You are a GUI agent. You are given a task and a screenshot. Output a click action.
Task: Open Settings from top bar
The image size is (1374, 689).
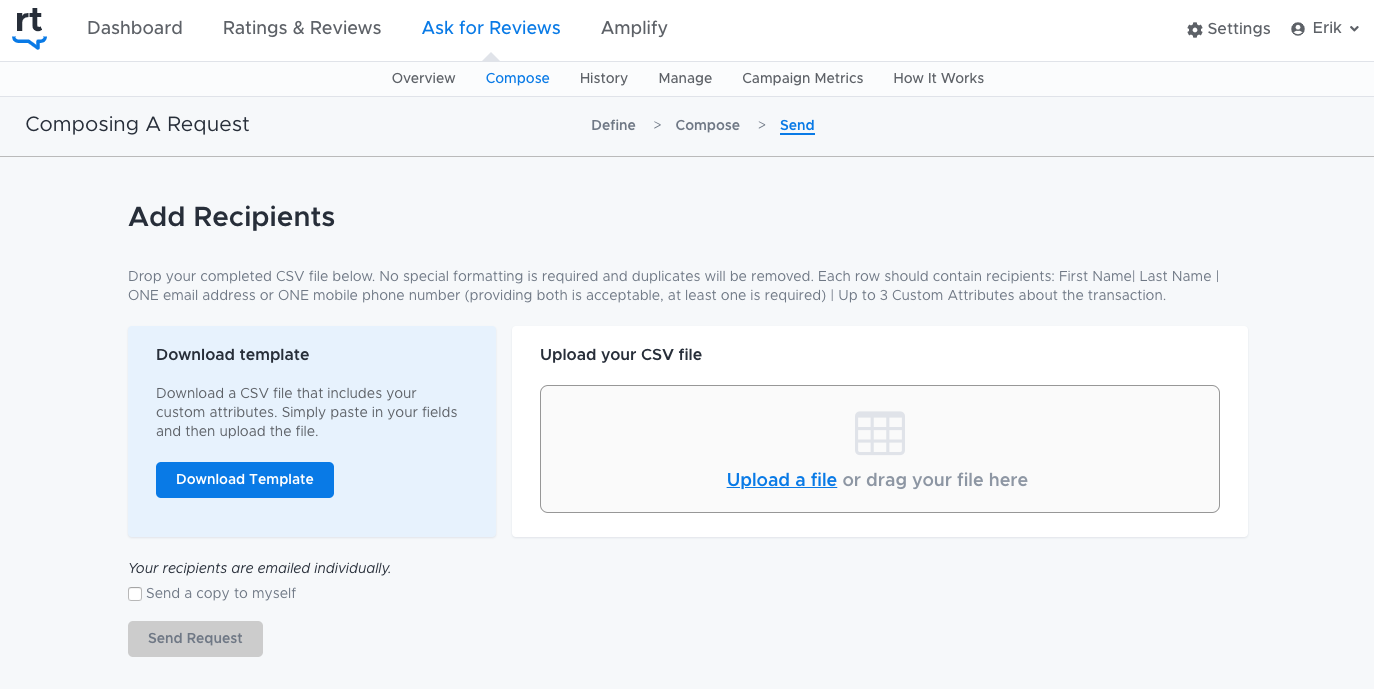1229,29
